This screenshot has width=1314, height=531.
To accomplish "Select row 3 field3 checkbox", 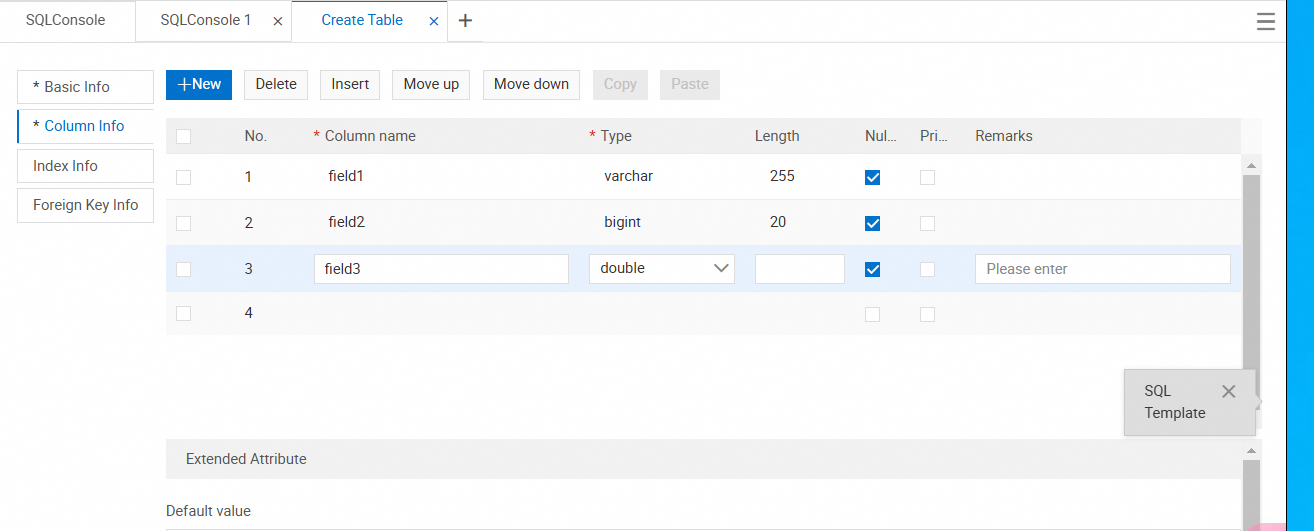I will pyautogui.click(x=183, y=269).
